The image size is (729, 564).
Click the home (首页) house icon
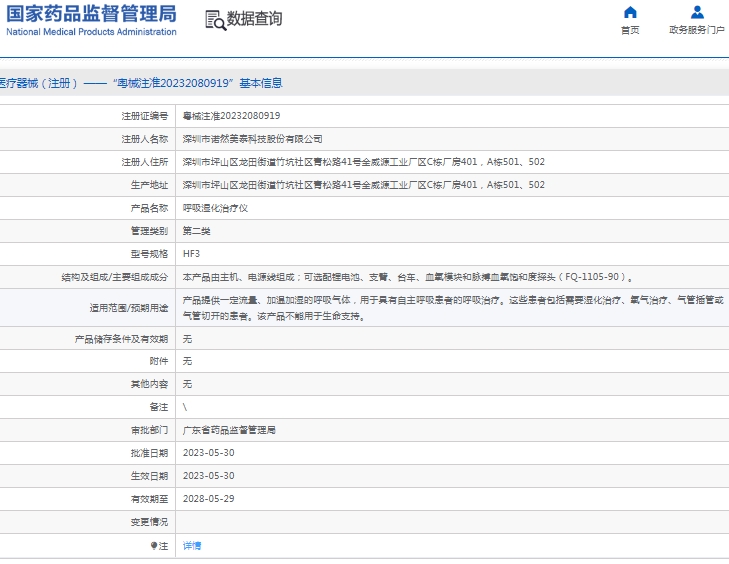coord(630,12)
